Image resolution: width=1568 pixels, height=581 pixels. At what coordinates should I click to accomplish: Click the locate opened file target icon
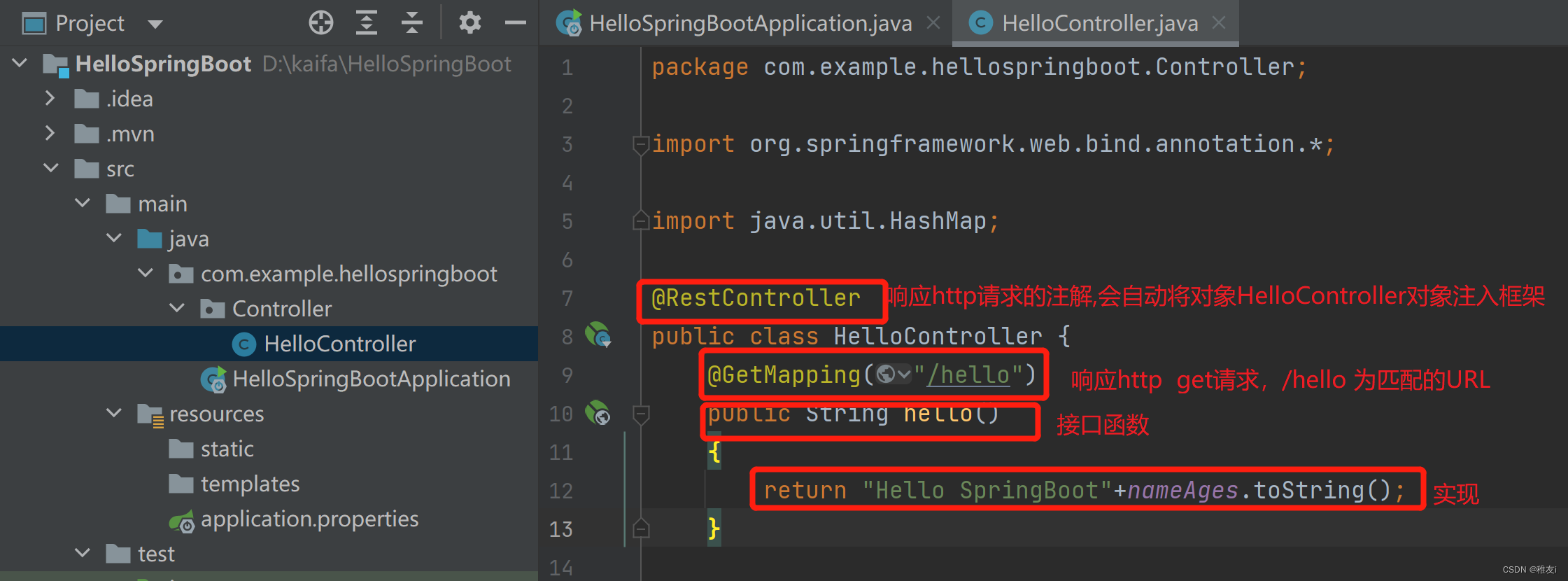point(321,22)
